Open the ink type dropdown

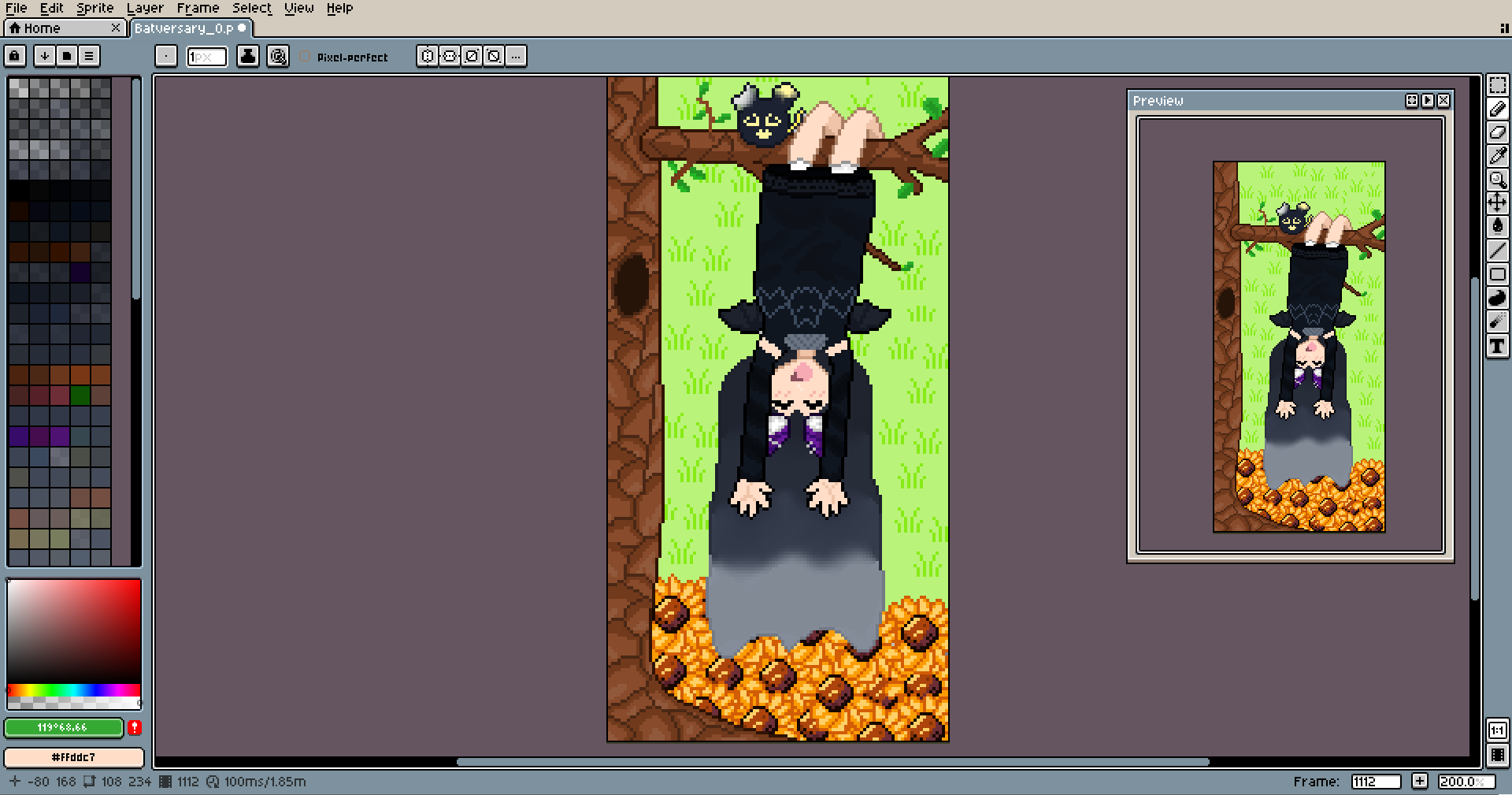[x=248, y=56]
